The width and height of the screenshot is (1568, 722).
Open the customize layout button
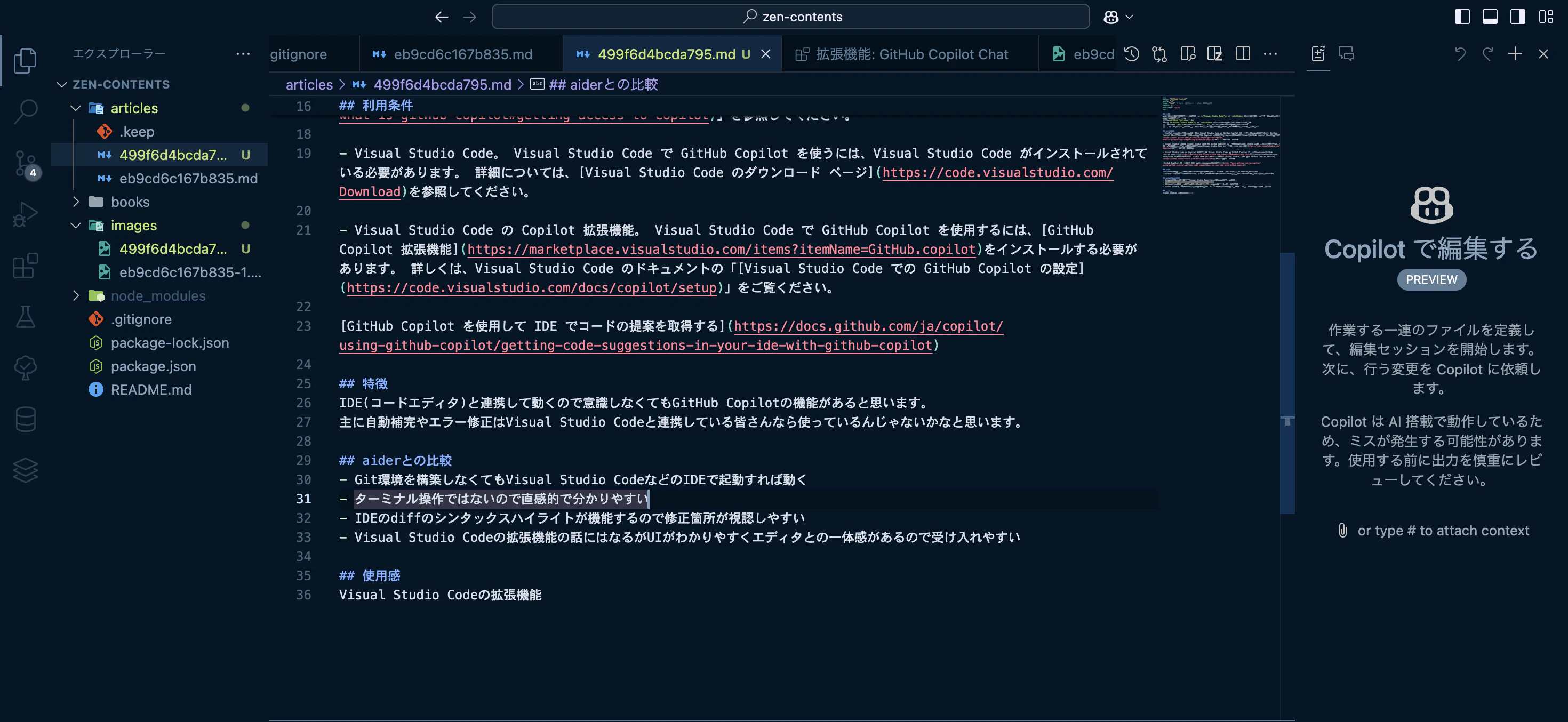click(x=1546, y=17)
